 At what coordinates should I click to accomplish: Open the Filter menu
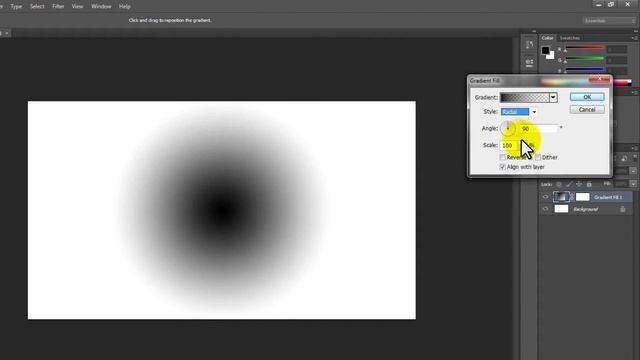58,7
